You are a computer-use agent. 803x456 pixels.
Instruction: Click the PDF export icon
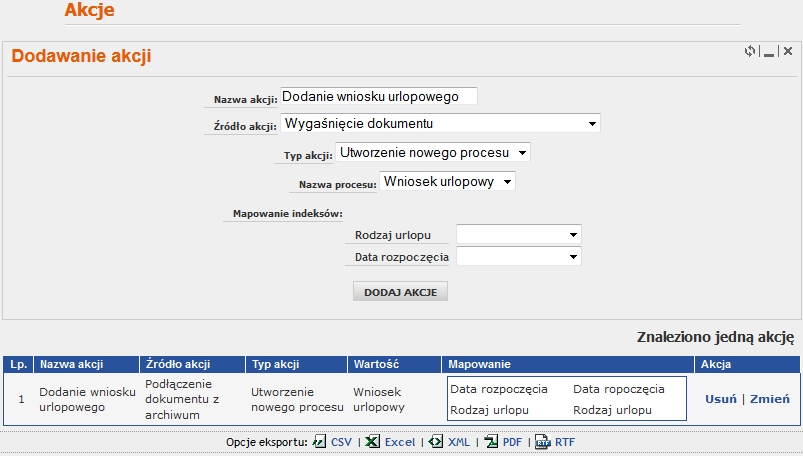[x=491, y=441]
